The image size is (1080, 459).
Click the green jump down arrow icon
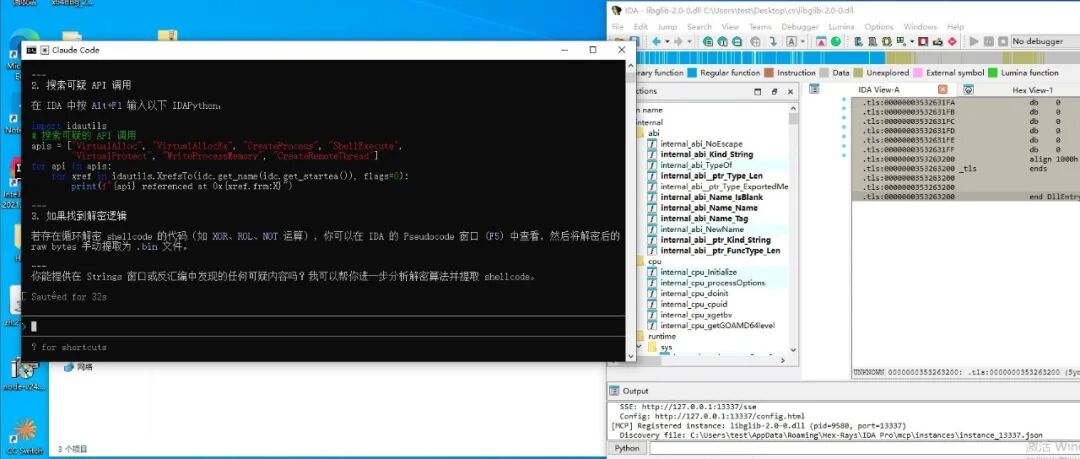(x=773, y=41)
